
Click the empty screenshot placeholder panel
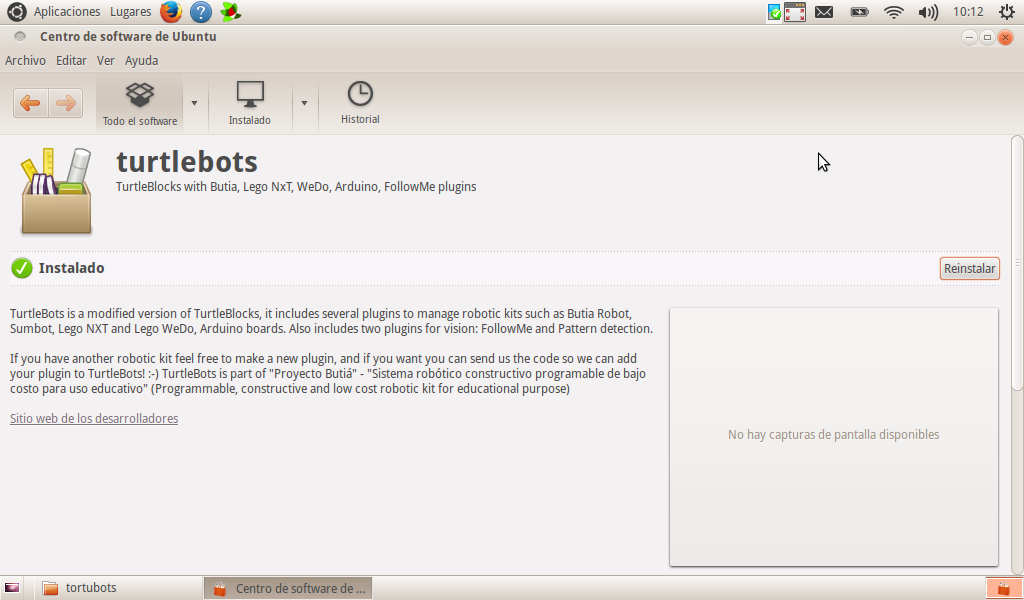(x=833, y=437)
